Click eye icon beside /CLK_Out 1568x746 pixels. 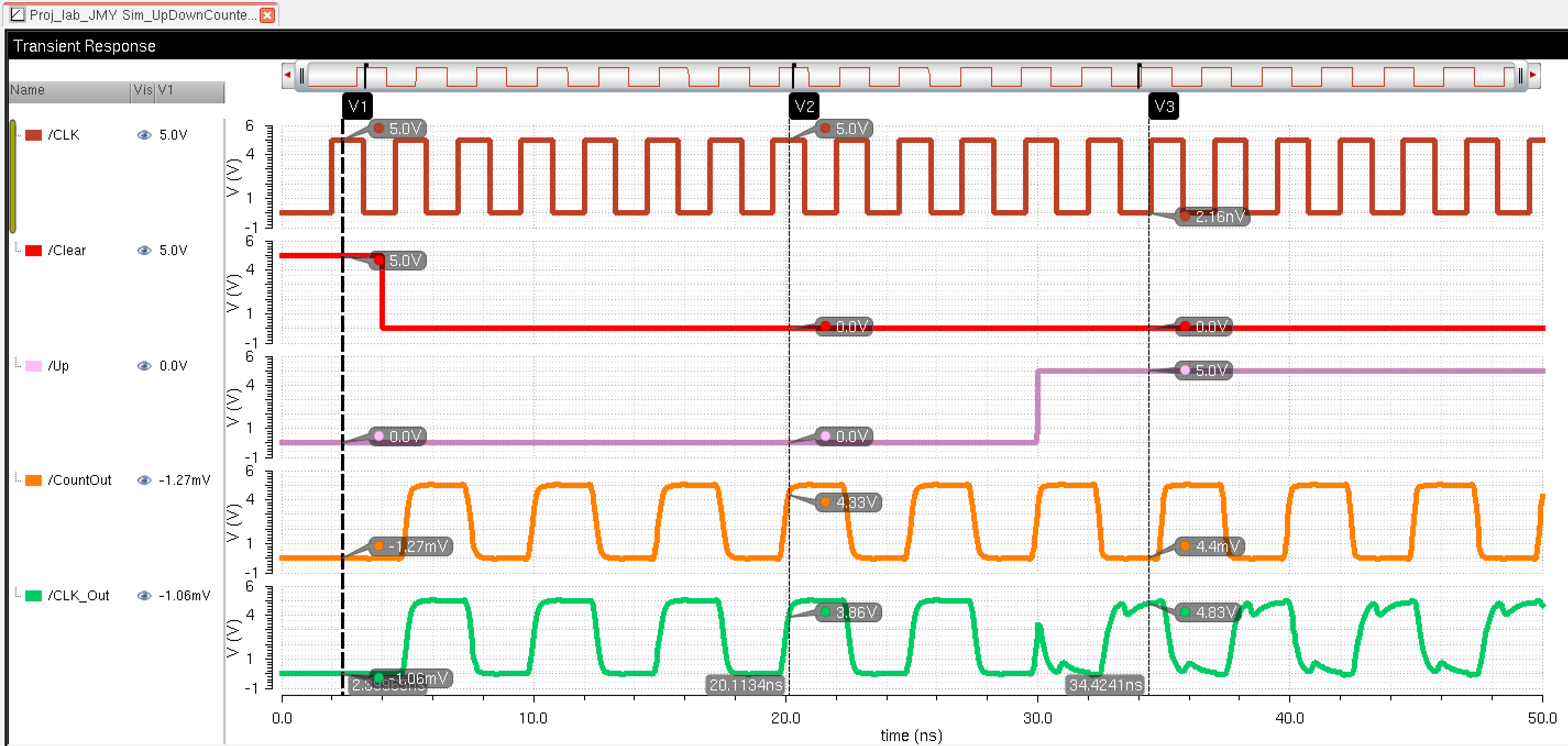click(144, 596)
